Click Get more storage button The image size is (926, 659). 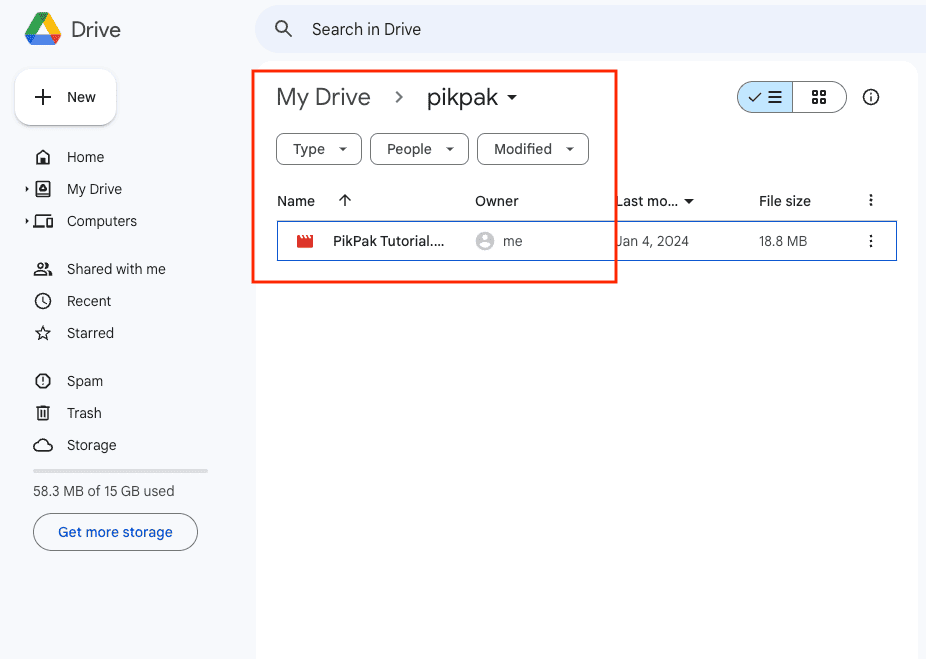point(115,532)
